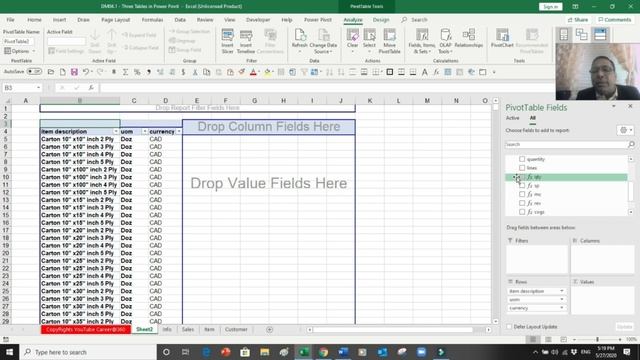This screenshot has height=360, width=640.
Task: Click the zoom slider in status bar
Action: [597, 340]
